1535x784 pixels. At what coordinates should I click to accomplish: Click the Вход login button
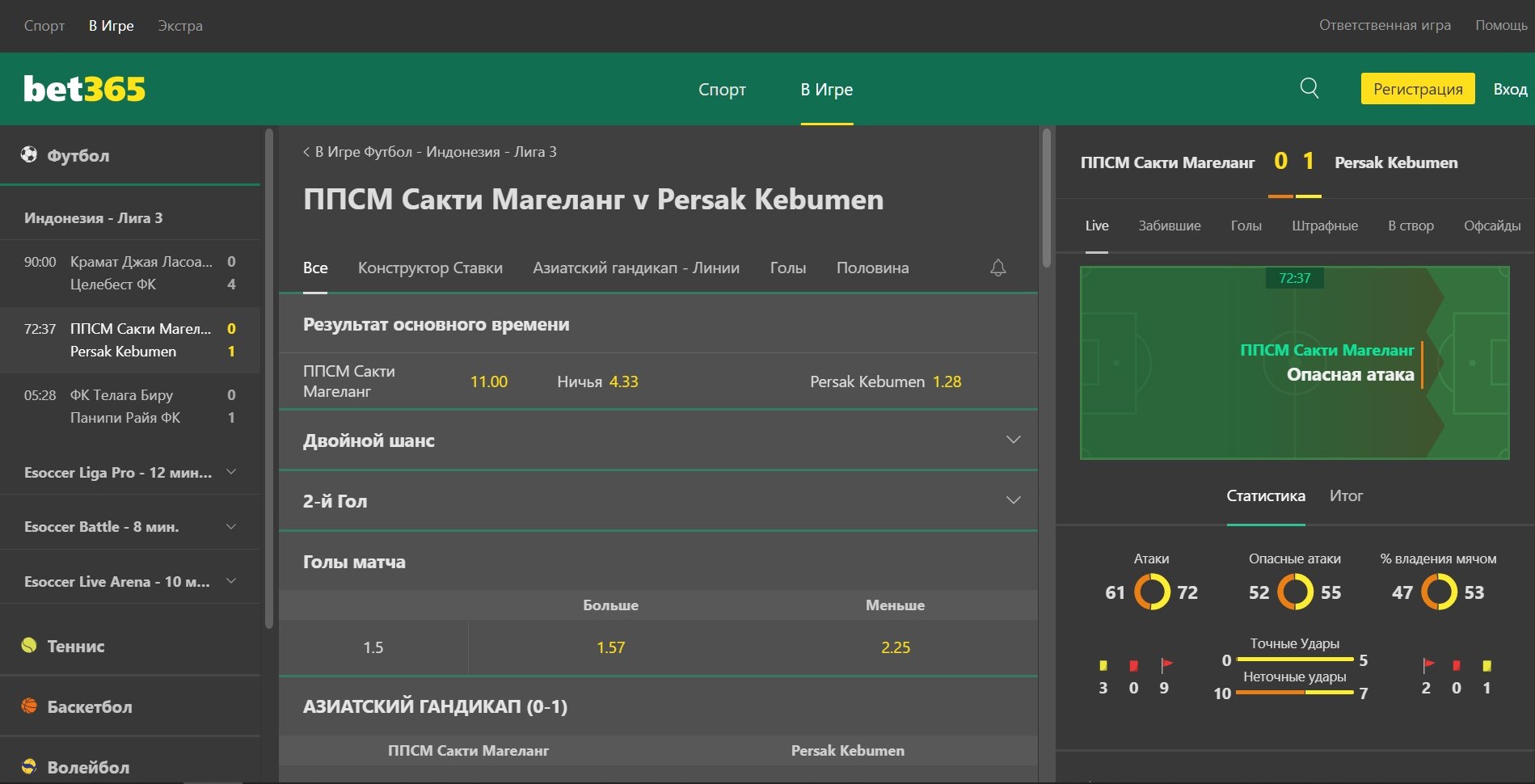(x=1510, y=89)
